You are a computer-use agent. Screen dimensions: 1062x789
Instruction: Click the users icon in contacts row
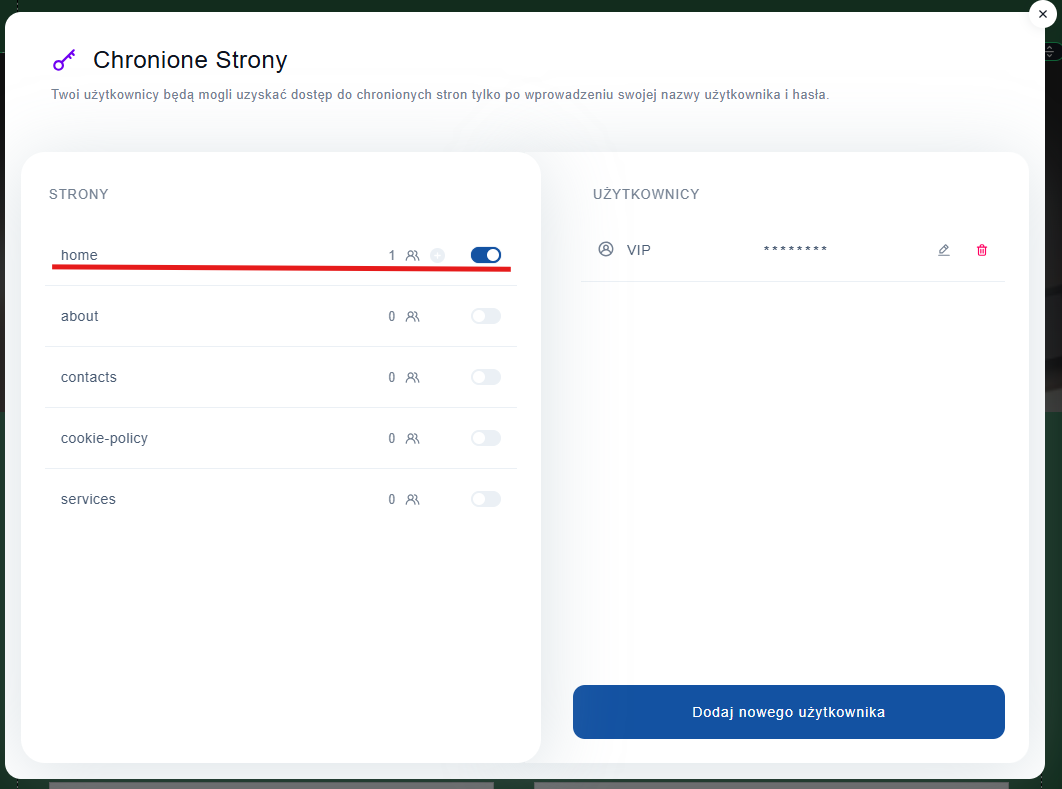(x=412, y=377)
